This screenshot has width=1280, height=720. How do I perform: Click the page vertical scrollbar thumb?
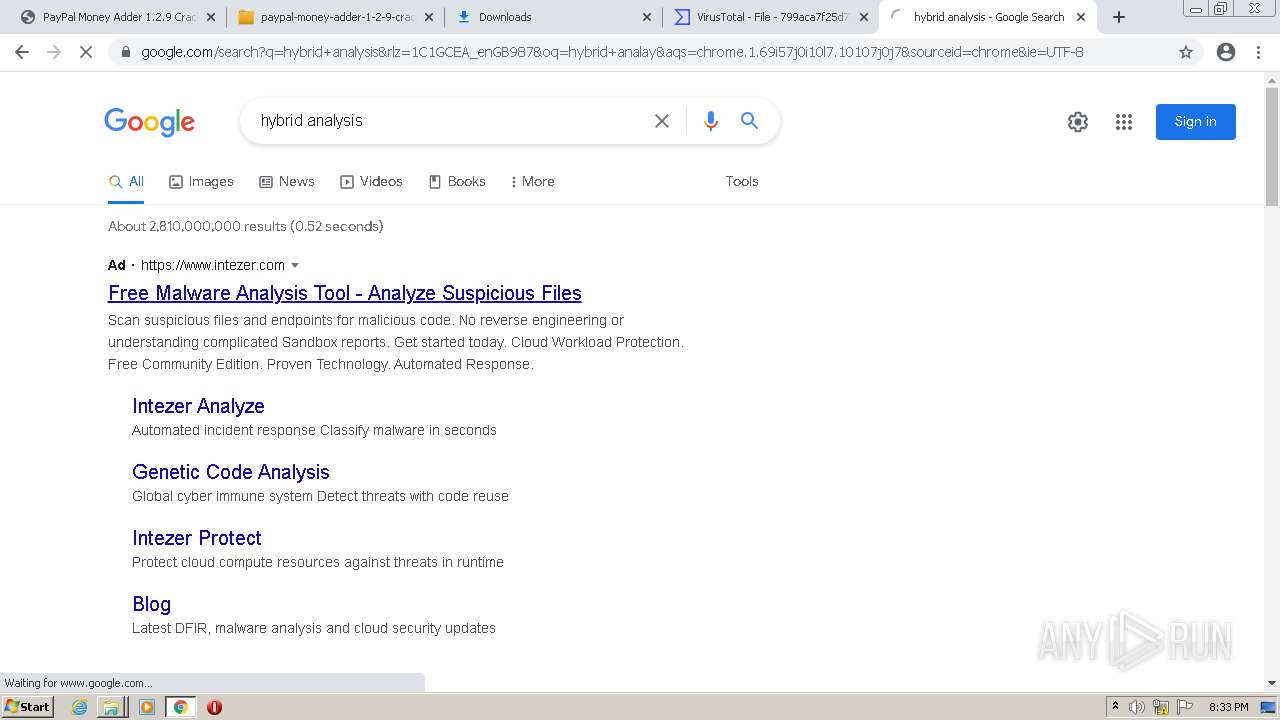pyautogui.click(x=1272, y=147)
